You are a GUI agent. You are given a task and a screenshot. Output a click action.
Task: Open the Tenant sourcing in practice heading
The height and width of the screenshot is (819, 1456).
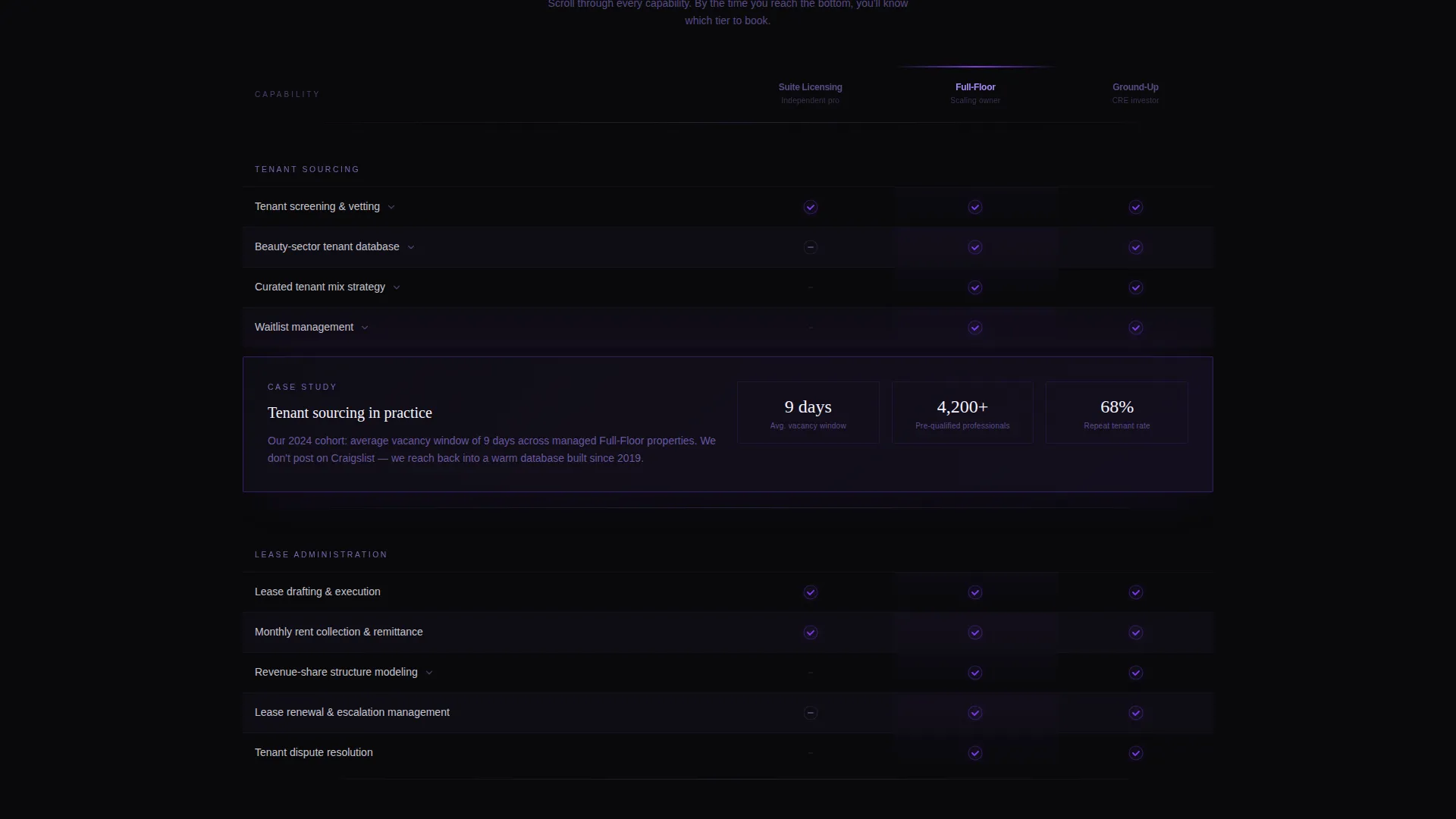(350, 413)
